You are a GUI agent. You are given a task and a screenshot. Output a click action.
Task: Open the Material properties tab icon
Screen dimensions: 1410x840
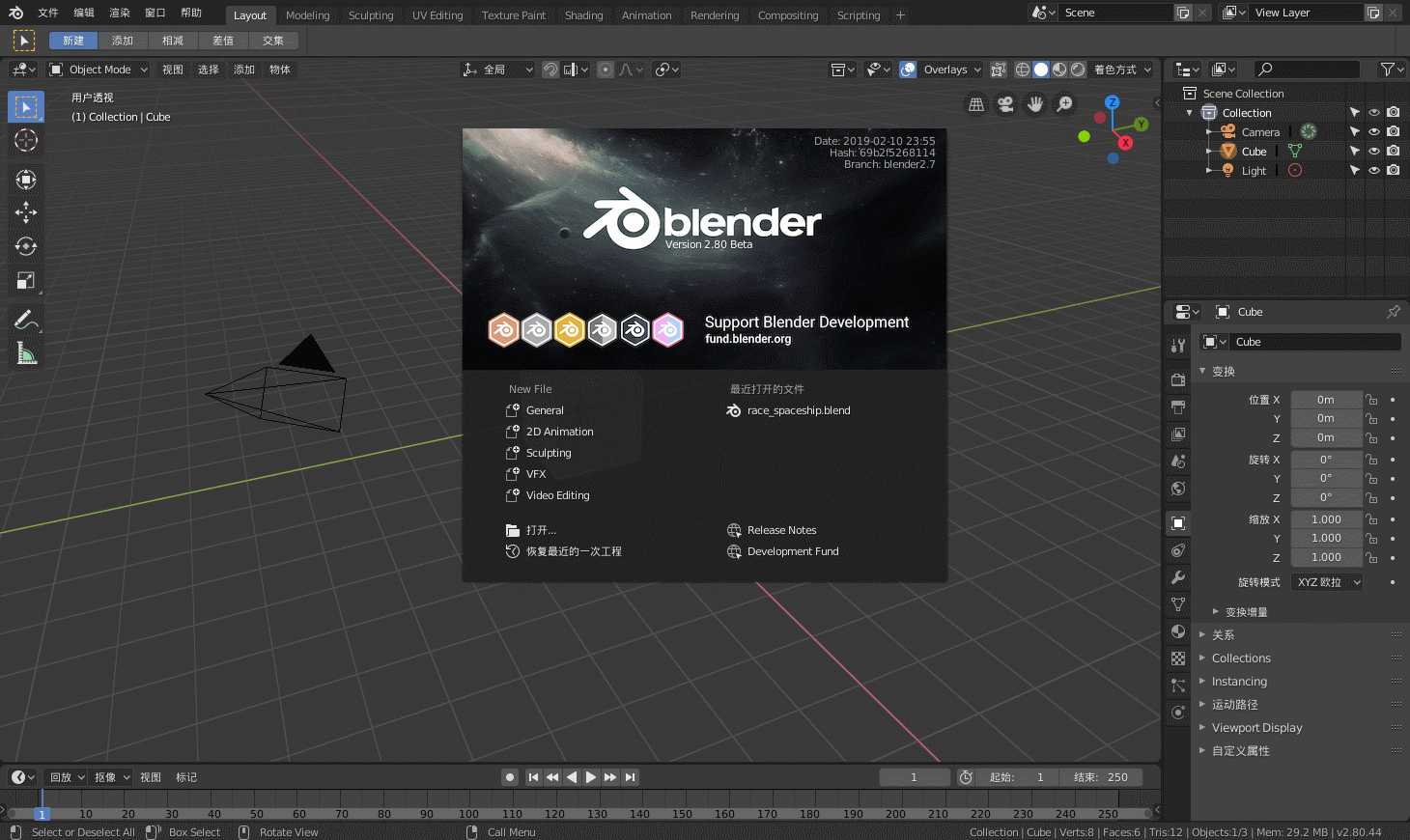point(1178,631)
